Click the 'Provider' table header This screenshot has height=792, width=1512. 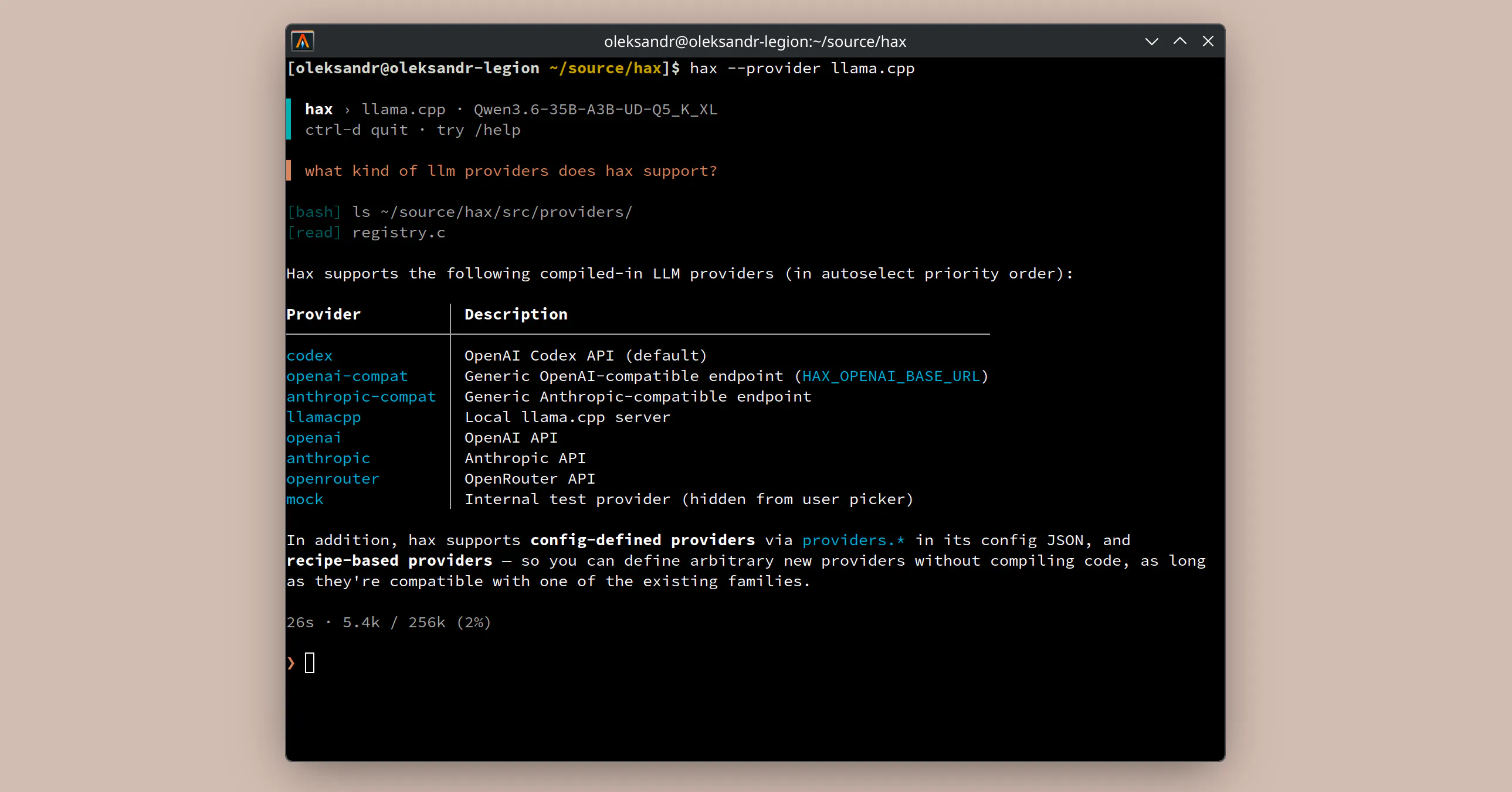(x=323, y=314)
